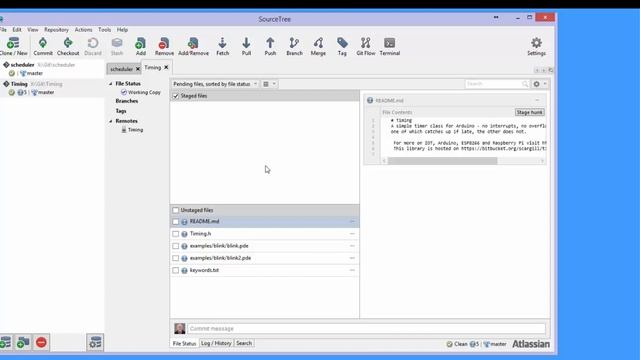
Task: Close the Timing tab
Action: 166,67
